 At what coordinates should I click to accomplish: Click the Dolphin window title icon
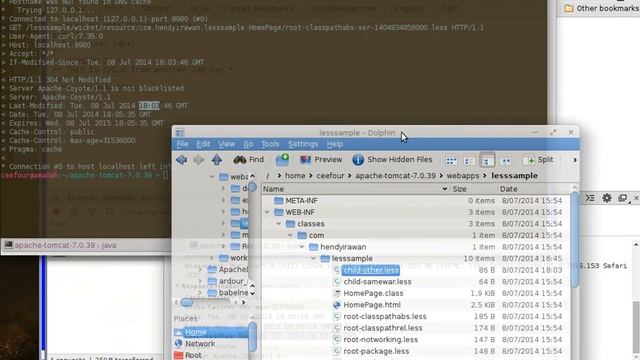[x=180, y=133]
